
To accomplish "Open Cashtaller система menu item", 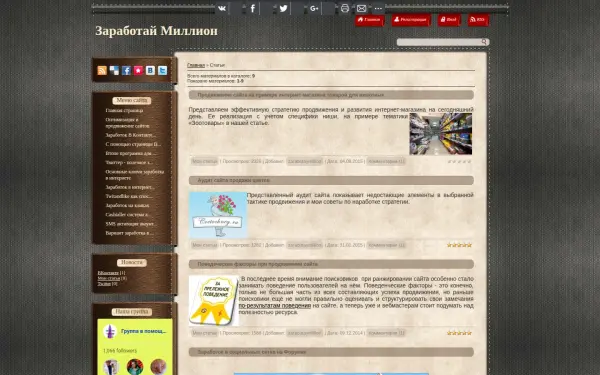I will tap(128, 215).
